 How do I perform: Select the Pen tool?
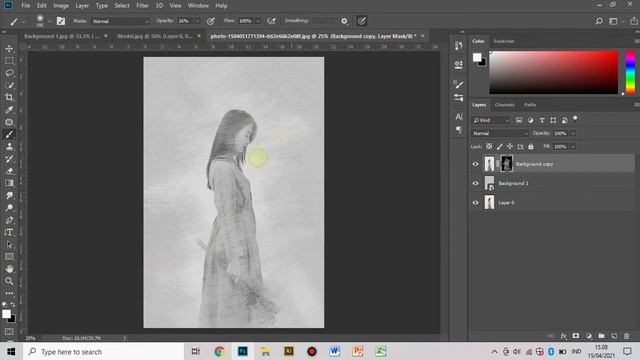[x=9, y=220]
